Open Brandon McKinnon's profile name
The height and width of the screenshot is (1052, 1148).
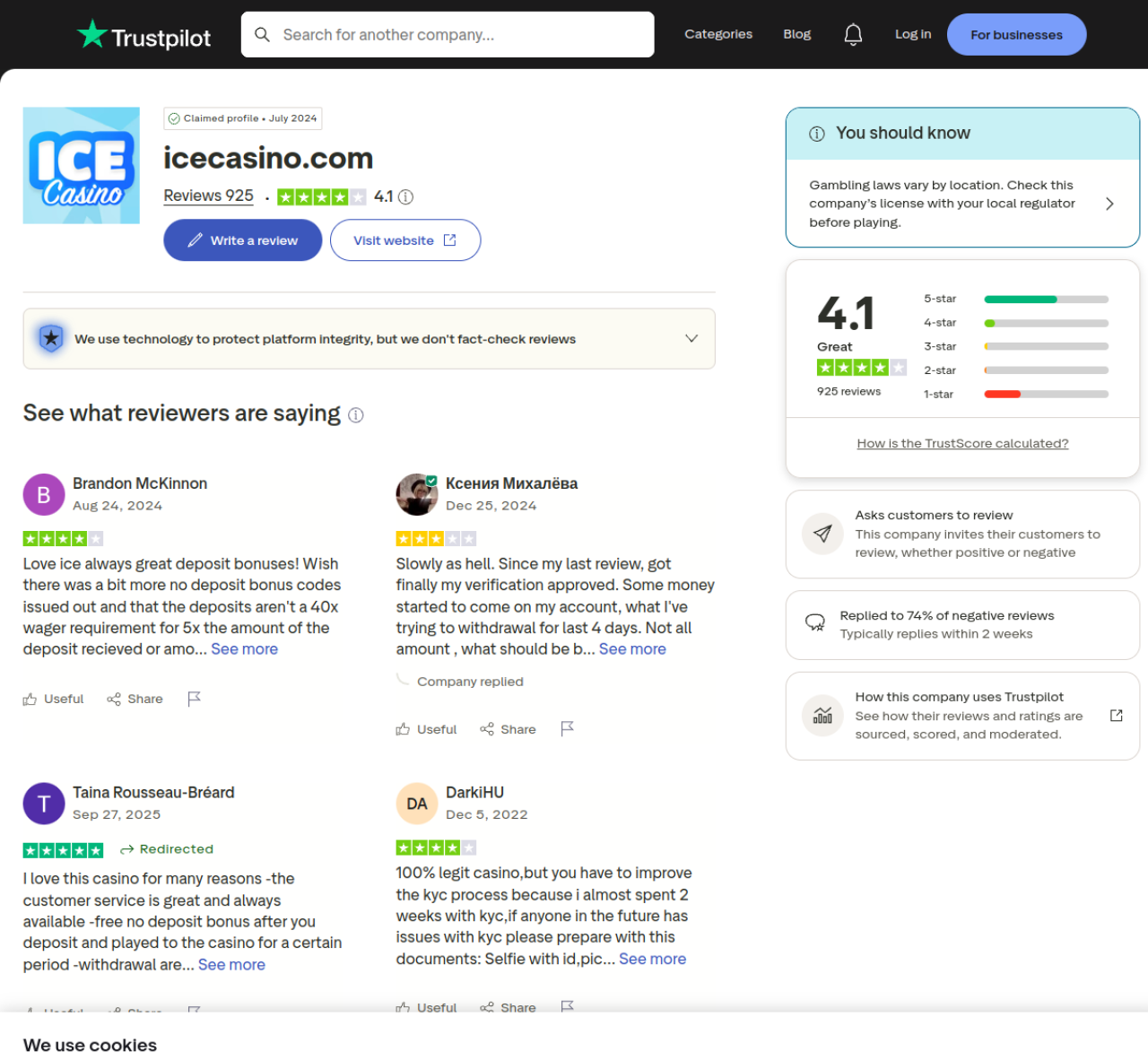(x=140, y=484)
